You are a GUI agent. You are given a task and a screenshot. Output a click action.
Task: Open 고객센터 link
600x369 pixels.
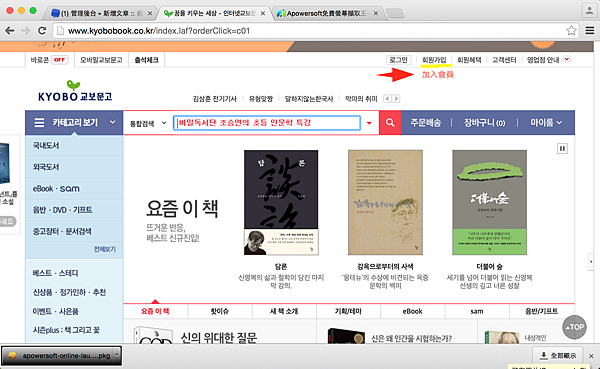click(504, 60)
